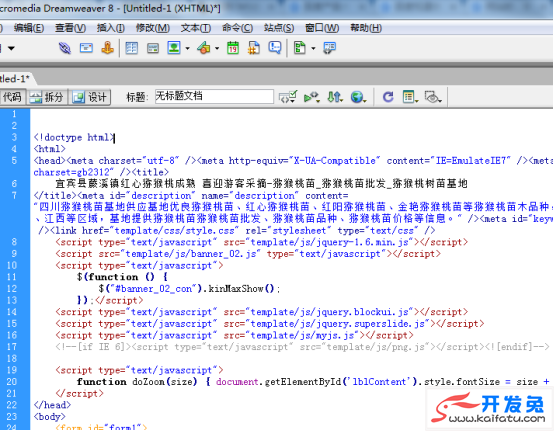This screenshot has height=431, width=554.
Task: Click the jquery.superslide.js script line
Action: [270, 324]
